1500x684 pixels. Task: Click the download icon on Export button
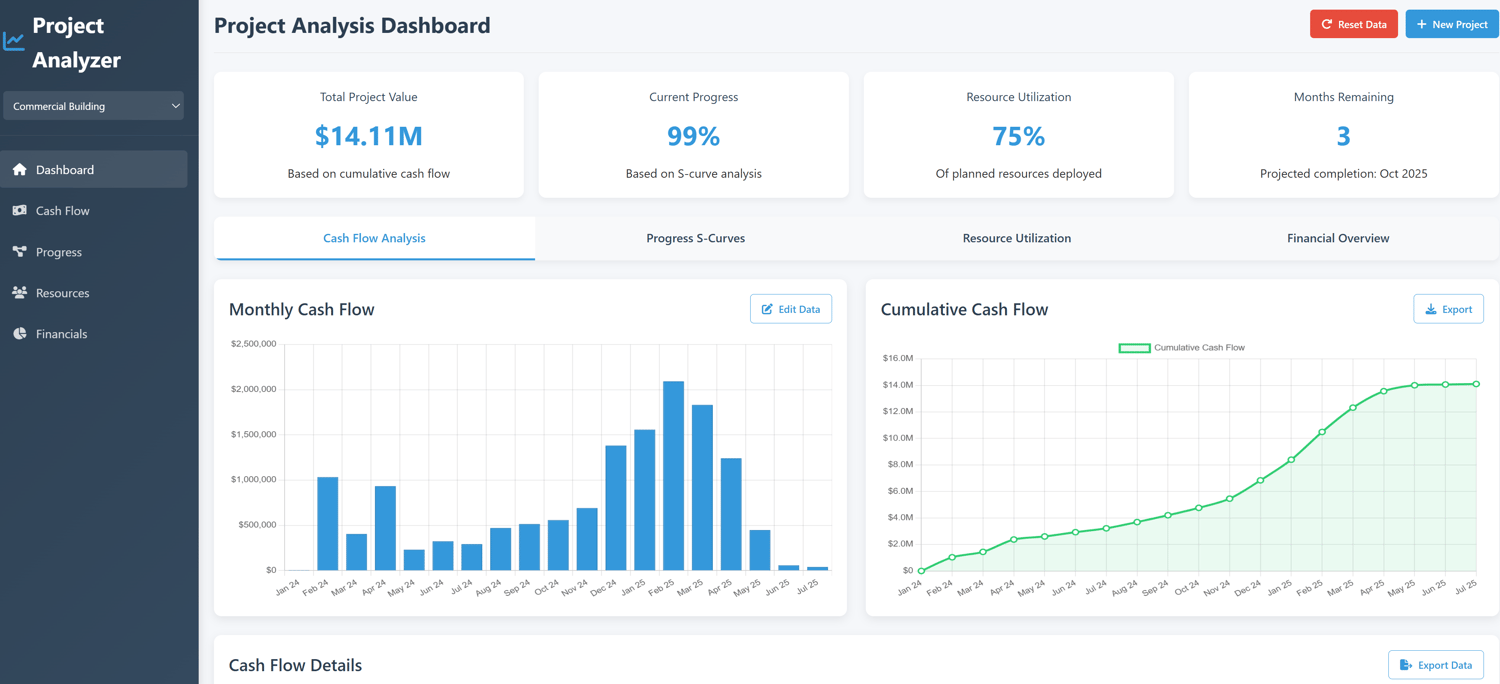(1431, 309)
